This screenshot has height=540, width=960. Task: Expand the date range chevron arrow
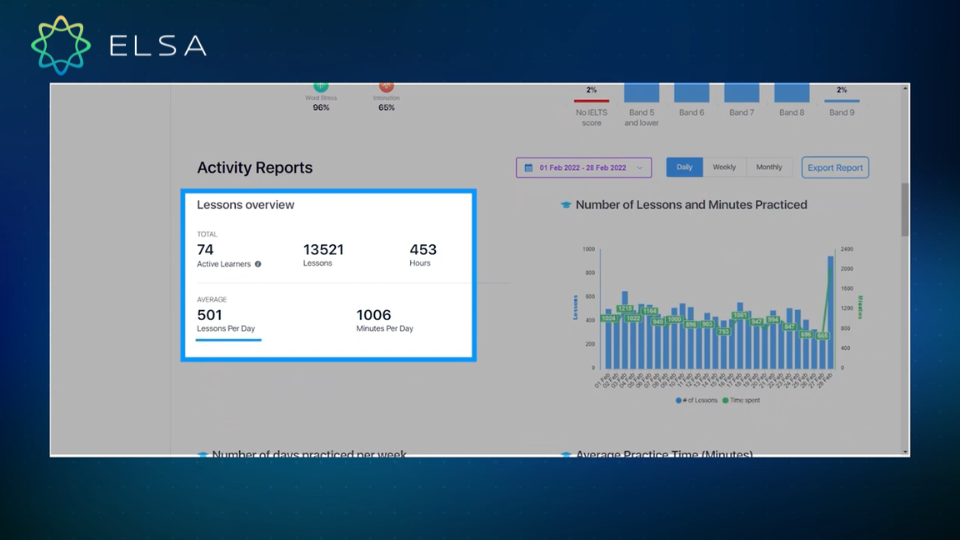pos(640,168)
